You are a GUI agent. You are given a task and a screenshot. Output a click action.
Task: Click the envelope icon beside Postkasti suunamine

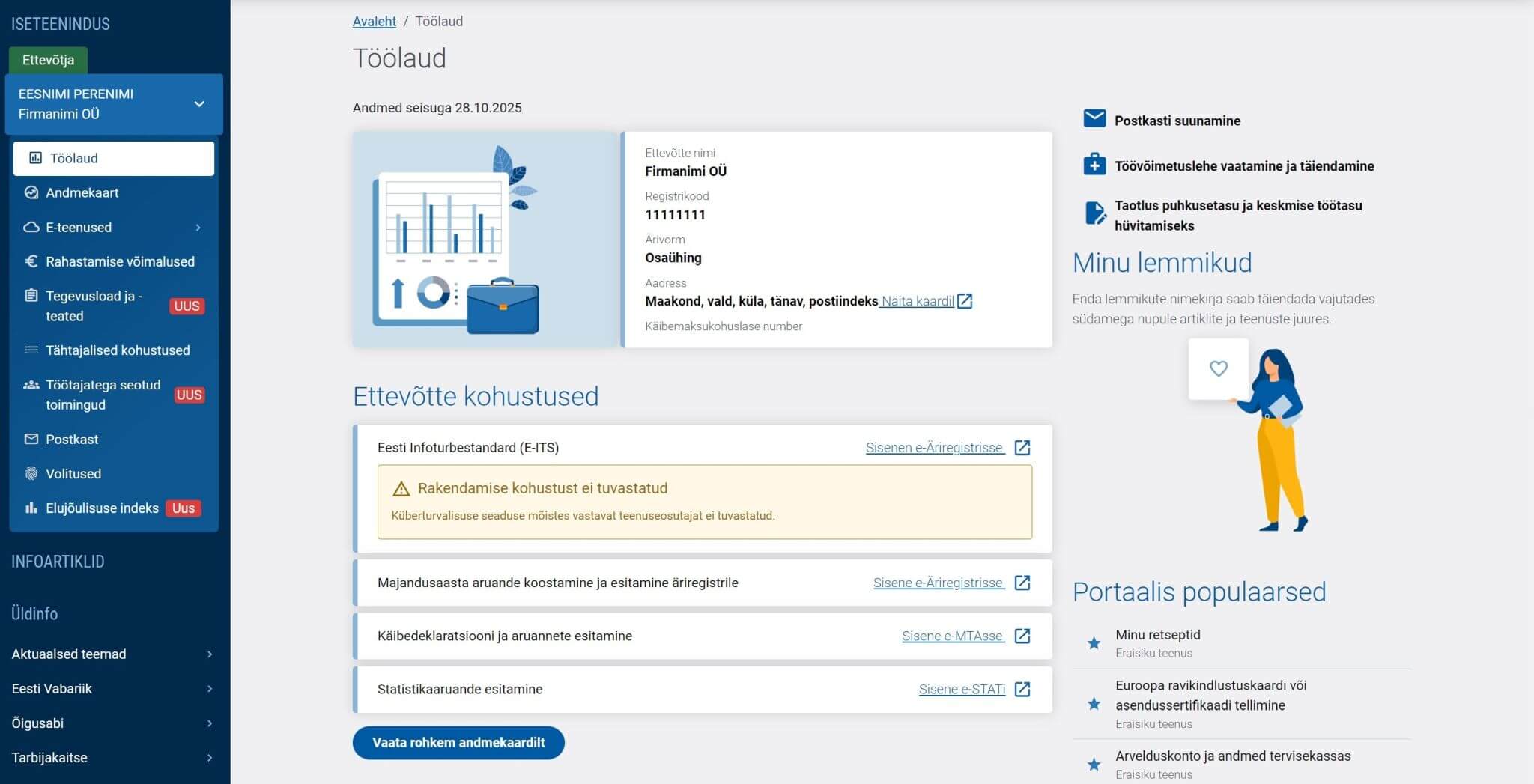pos(1094,118)
